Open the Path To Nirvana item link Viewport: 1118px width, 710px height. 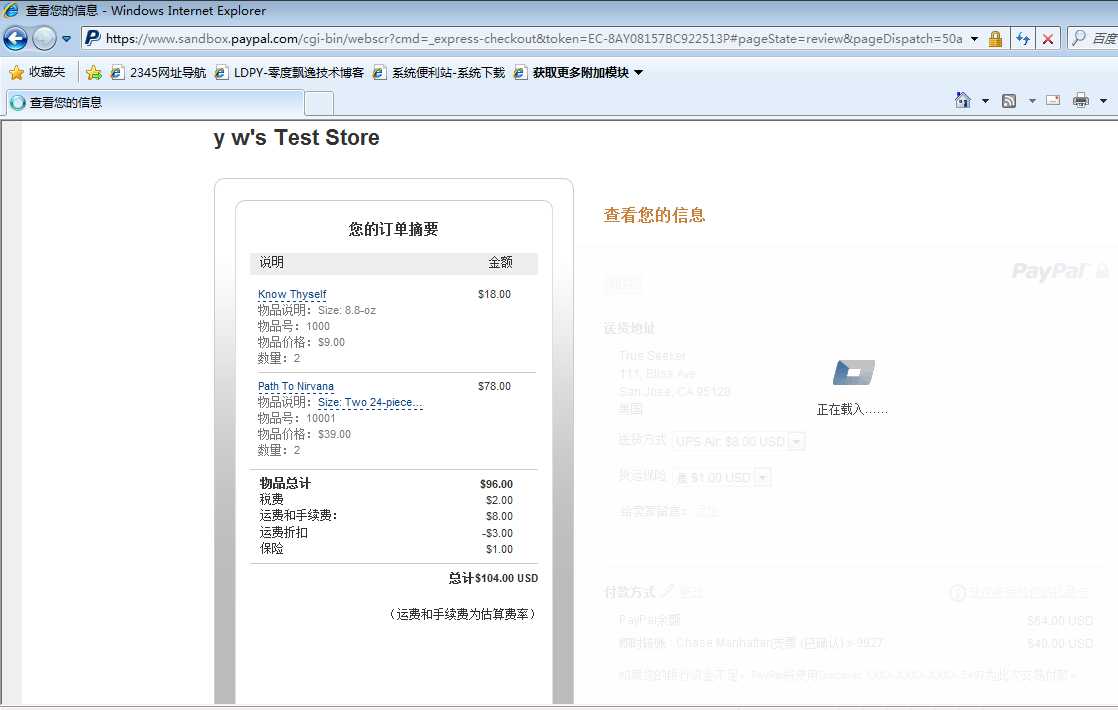pos(295,385)
